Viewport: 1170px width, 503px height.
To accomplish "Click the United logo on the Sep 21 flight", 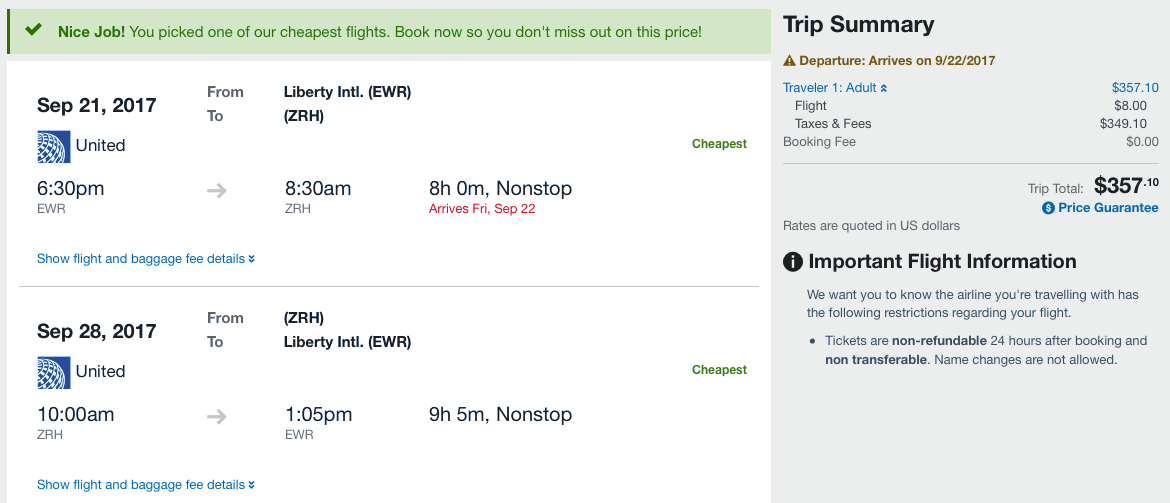I will click(x=53, y=146).
